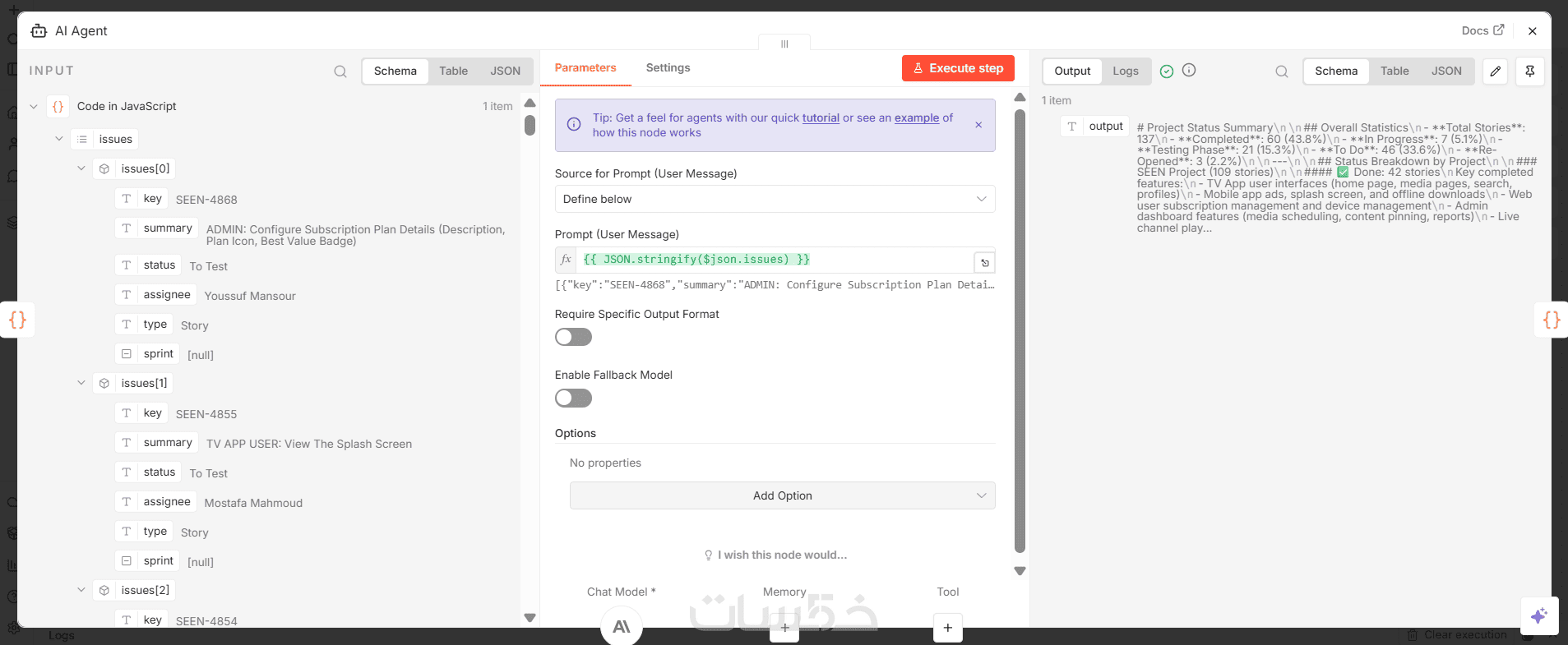Edit output using pencil icon
This screenshot has width=1568, height=645.
click(1496, 71)
